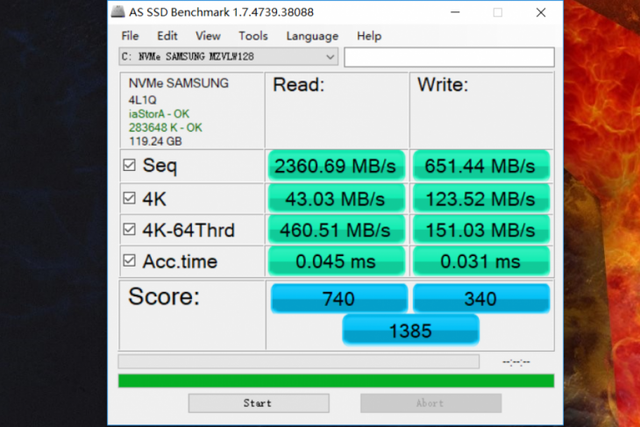
Task: Click the green overall progress bar
Action: [336, 380]
